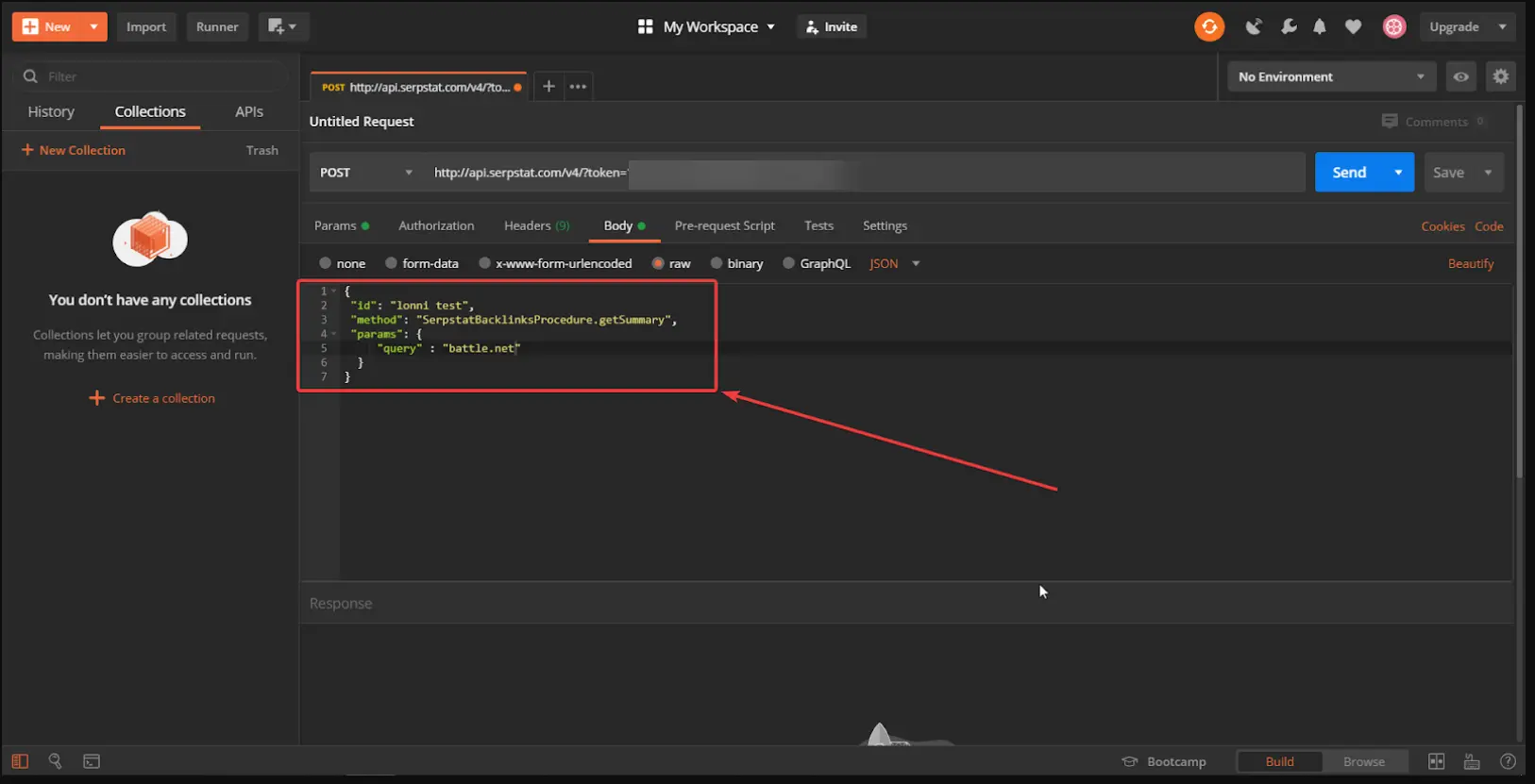Click Create a collection link
Screen dimensions: 1535x784
[152, 398]
